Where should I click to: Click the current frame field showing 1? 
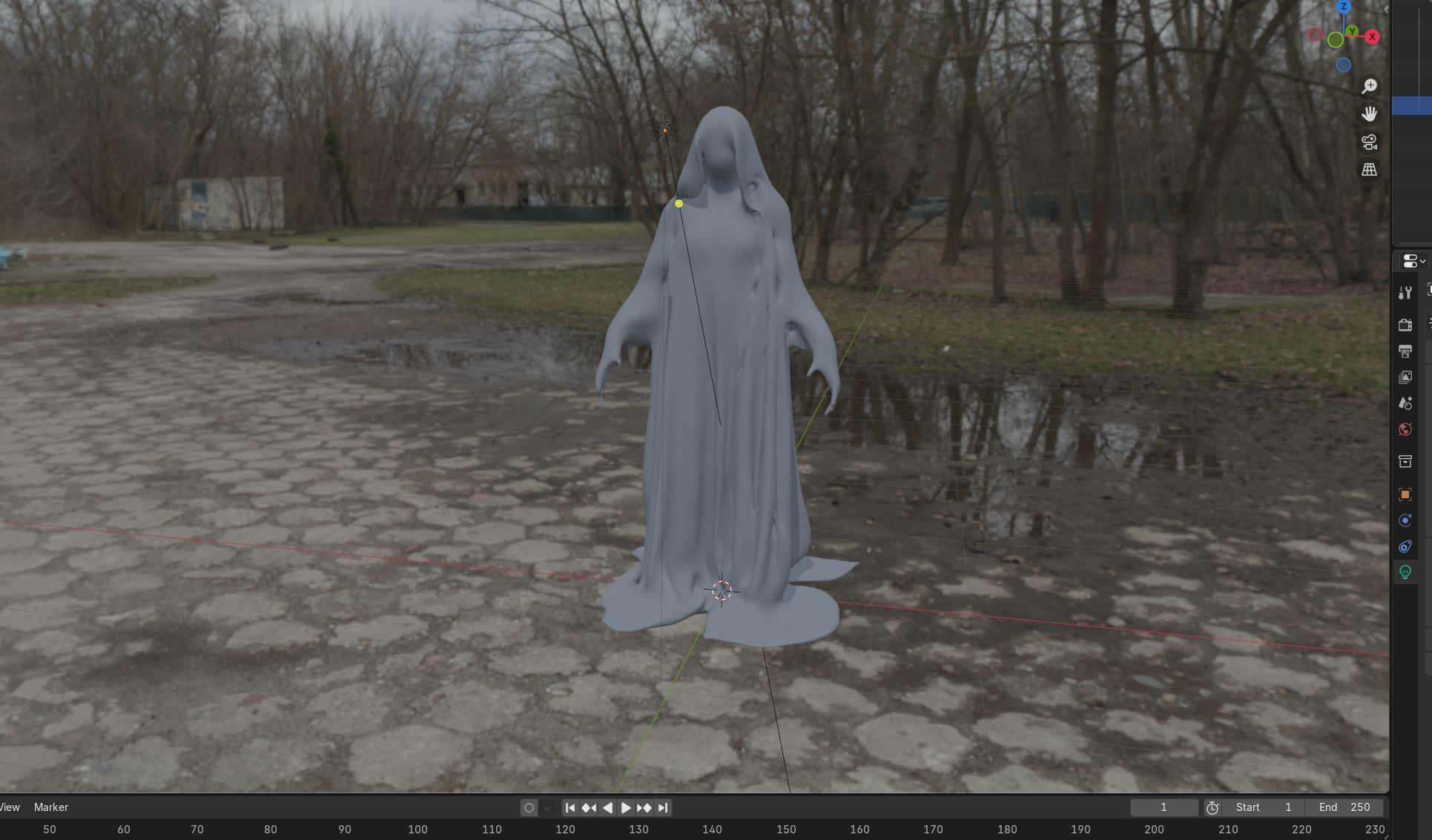(1164, 807)
